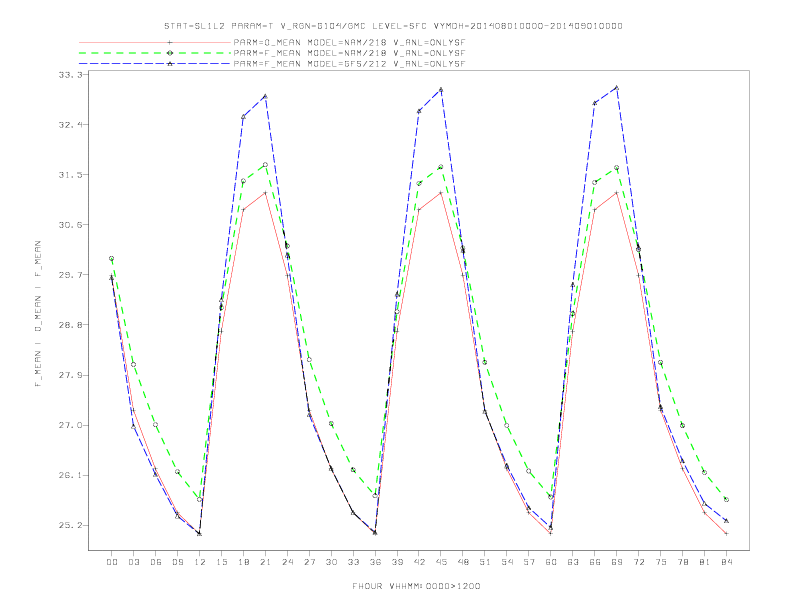Select the blue F_MEAN GFS/212 legend entry
Image resolution: width=792 pixels, height=612 pixels.
[272, 64]
